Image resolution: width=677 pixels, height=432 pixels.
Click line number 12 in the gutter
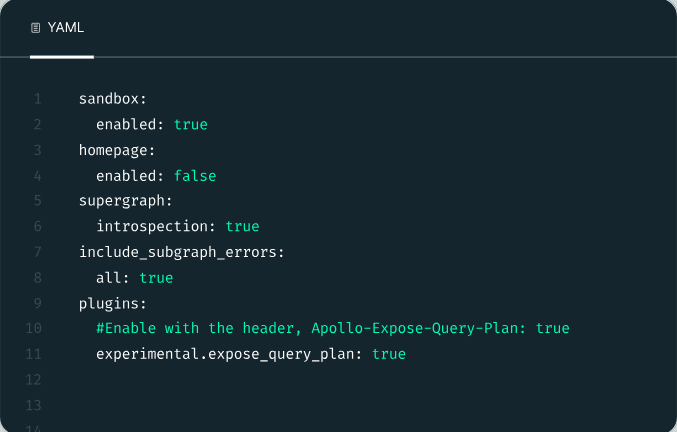coord(33,380)
